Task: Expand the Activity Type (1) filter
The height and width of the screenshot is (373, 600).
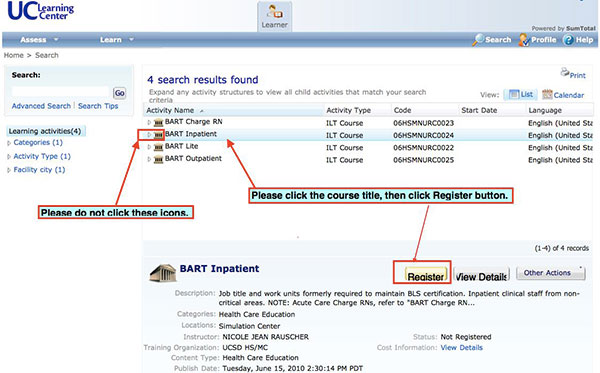Action: click(9, 157)
